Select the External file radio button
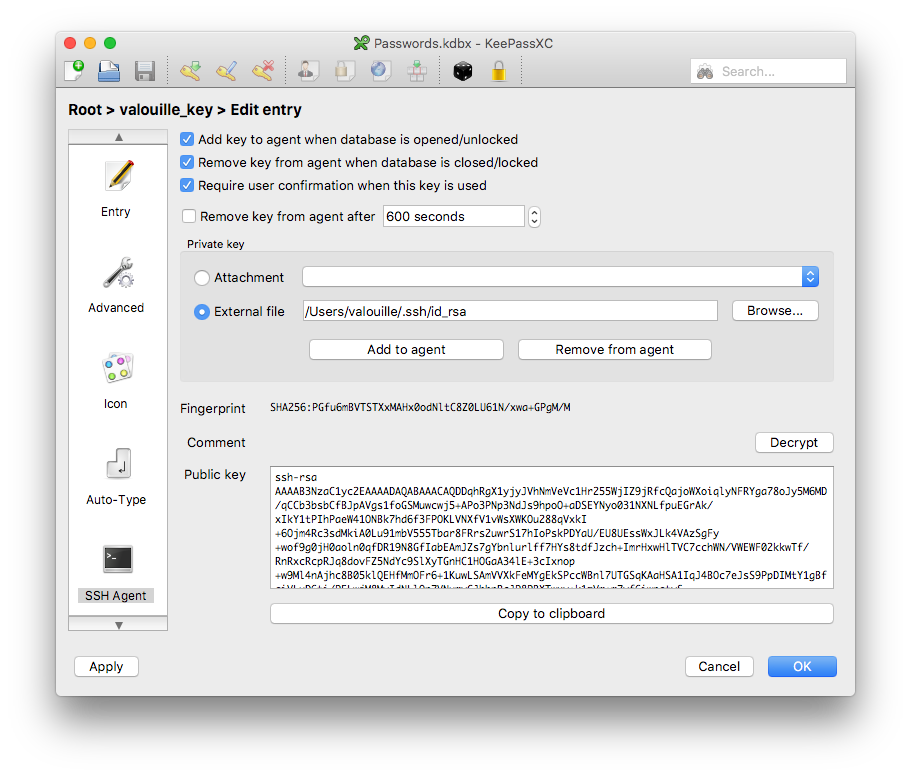Viewport: 911px width, 776px height. pos(202,312)
